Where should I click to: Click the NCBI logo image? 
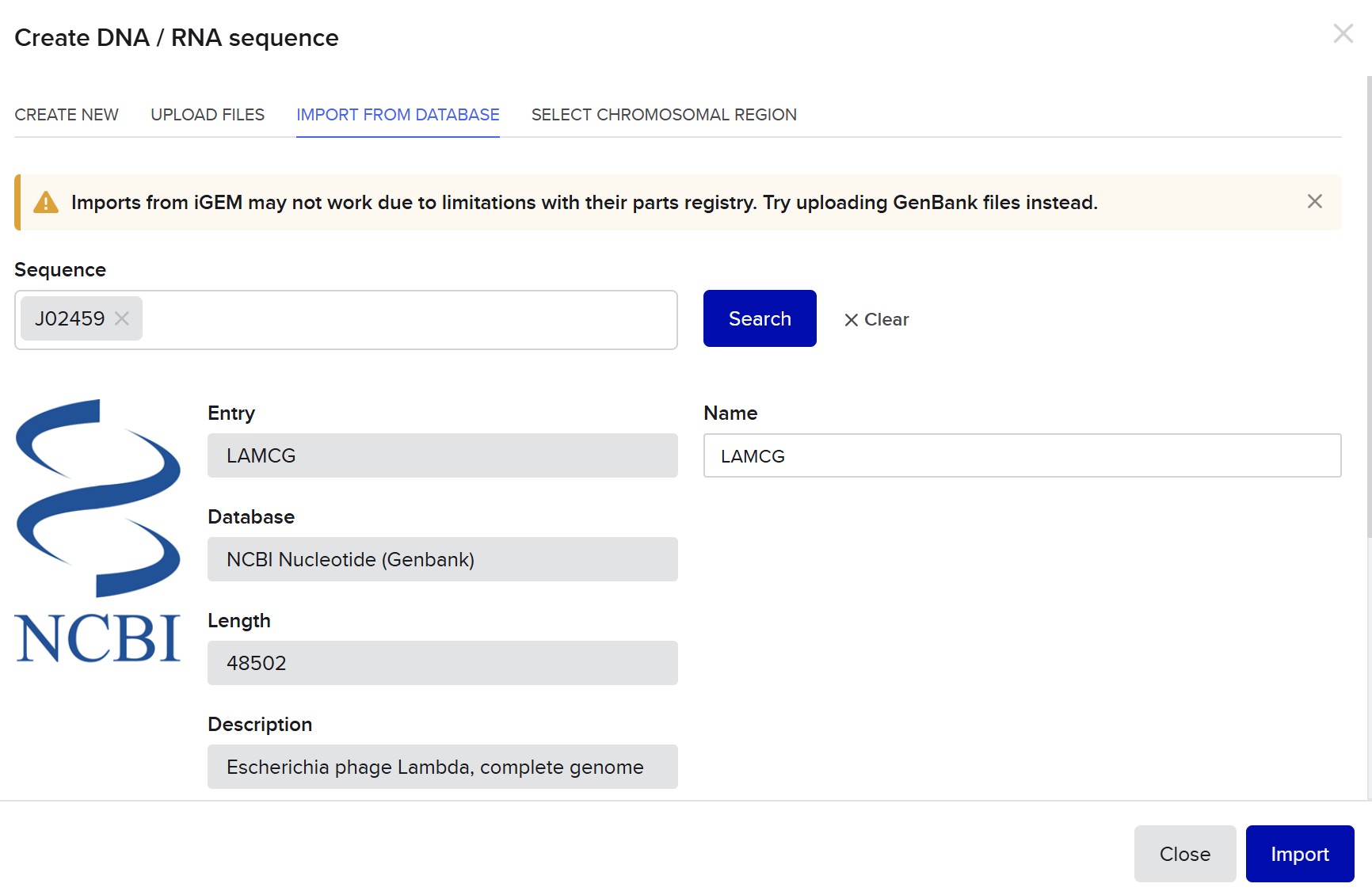[x=98, y=531]
